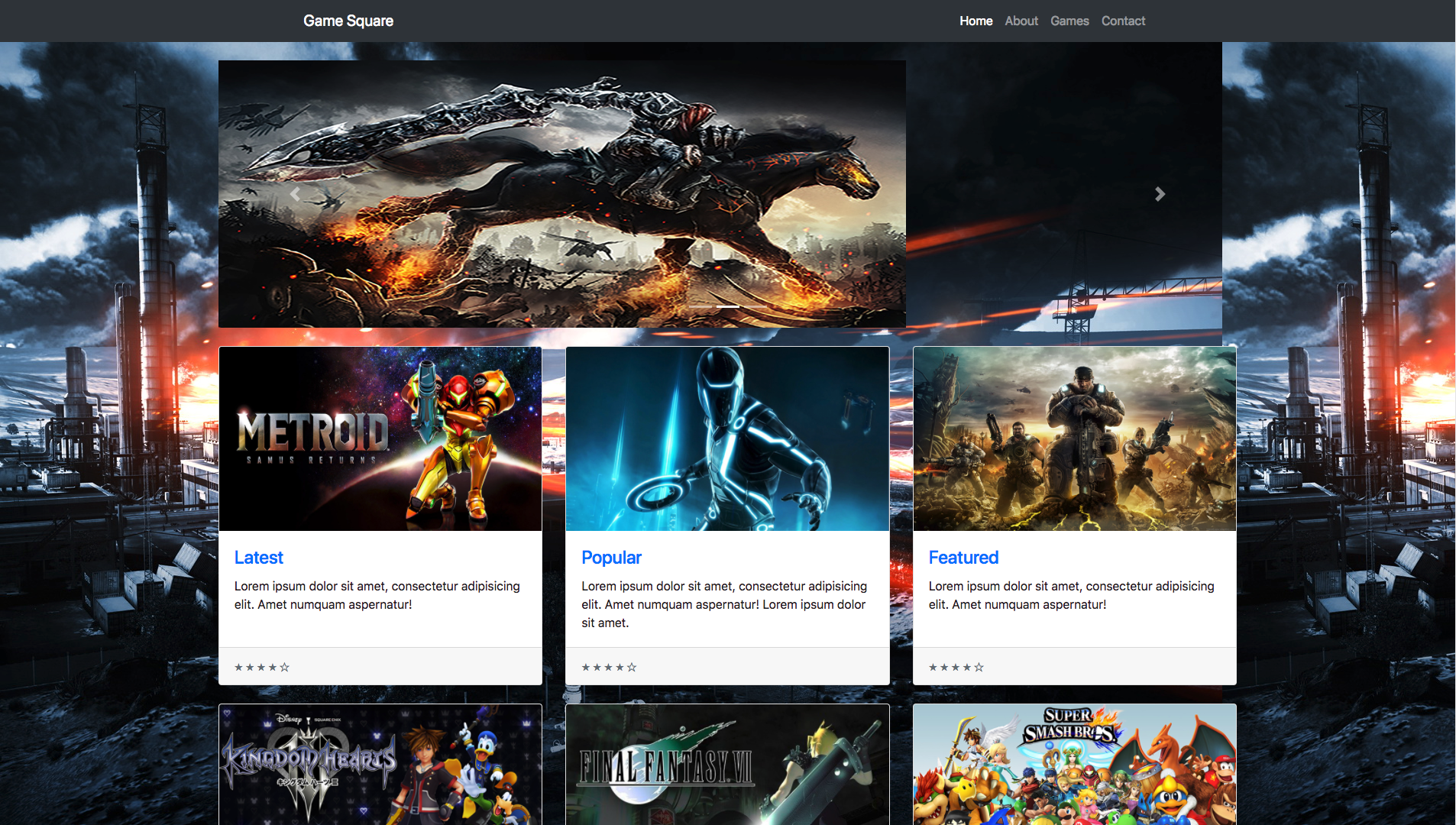The width and height of the screenshot is (1456, 825).
Task: Open the About nav item
Action: click(1021, 21)
